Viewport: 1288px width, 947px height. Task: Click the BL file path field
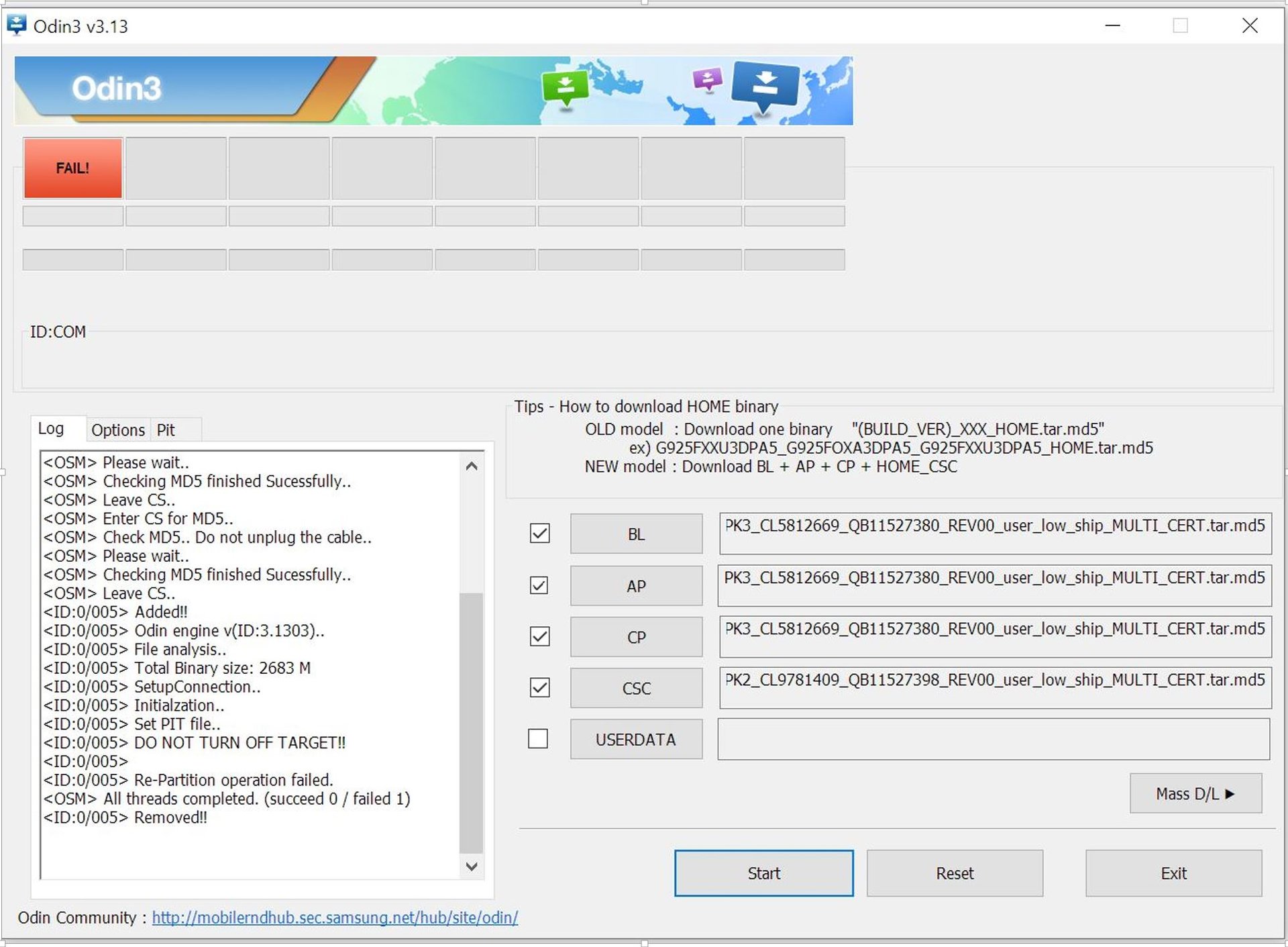tap(996, 534)
